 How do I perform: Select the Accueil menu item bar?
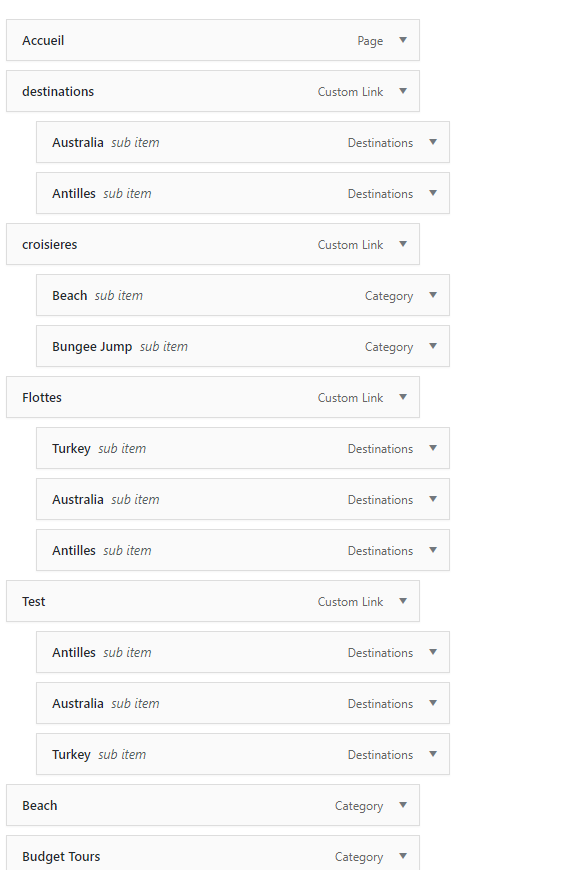pos(213,41)
